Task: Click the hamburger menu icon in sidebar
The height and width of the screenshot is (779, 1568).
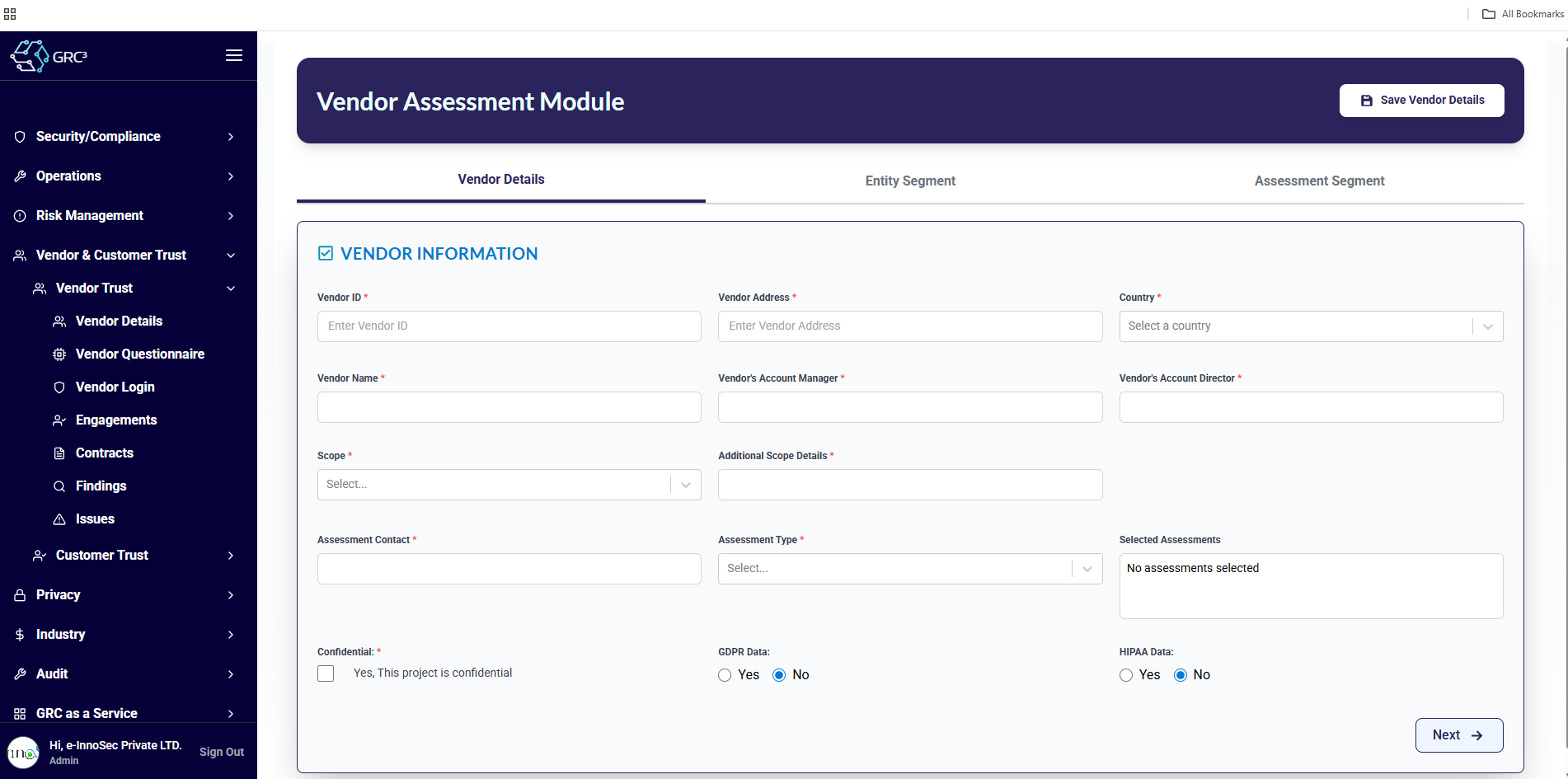Action: (x=234, y=55)
